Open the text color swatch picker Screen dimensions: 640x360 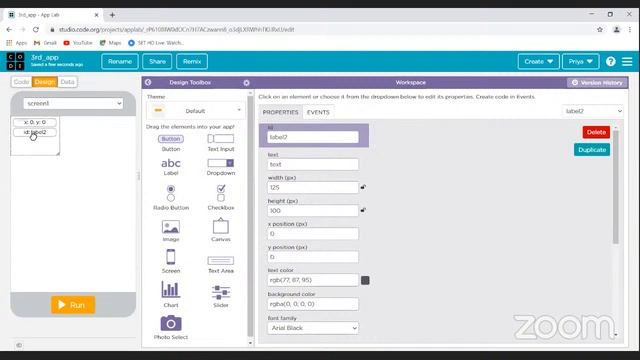pyautogui.click(x=365, y=280)
